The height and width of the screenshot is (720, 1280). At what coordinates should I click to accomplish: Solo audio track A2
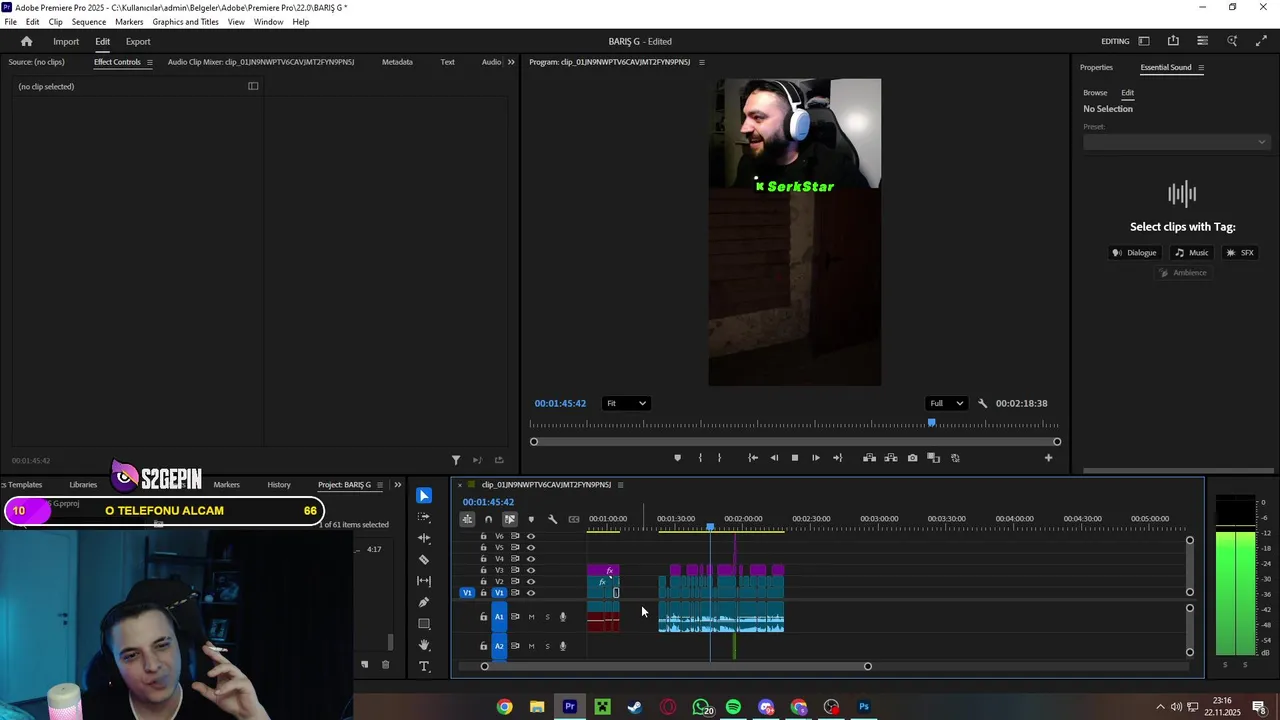(547, 646)
